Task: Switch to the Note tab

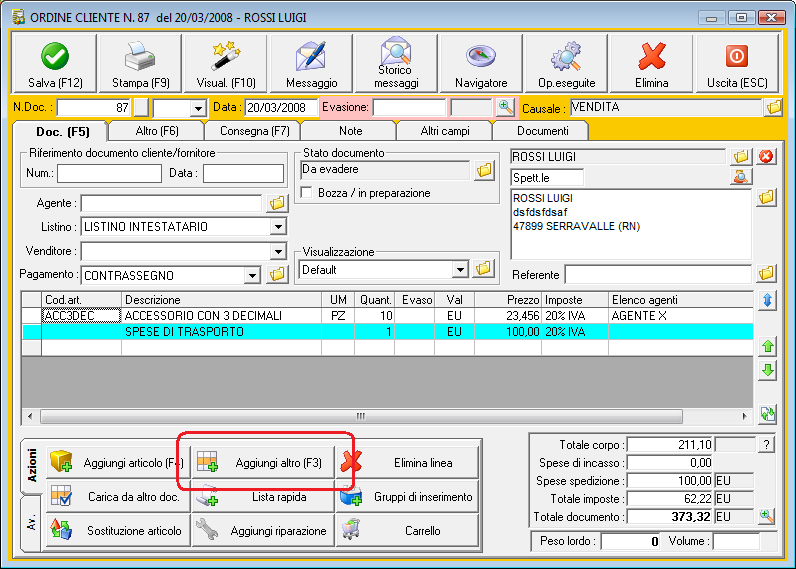Action: [x=350, y=131]
